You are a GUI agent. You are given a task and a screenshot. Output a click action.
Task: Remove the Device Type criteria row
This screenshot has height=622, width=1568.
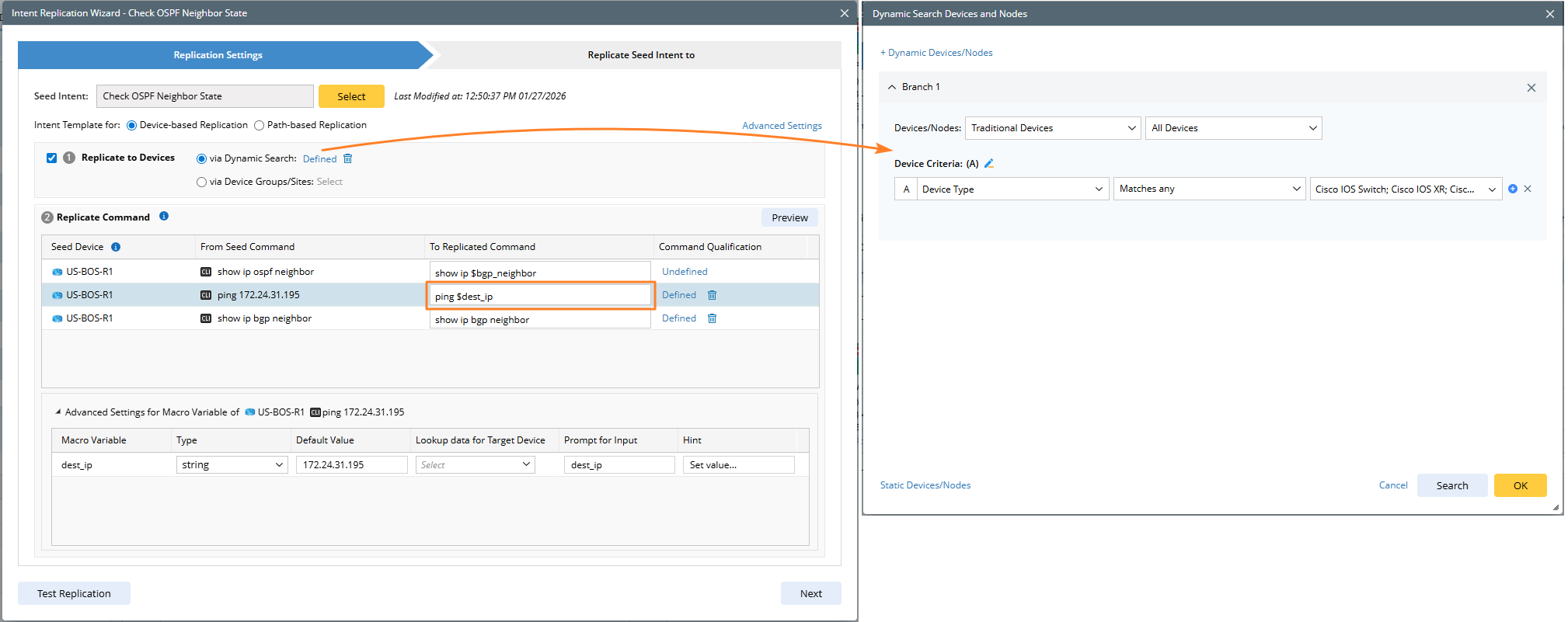click(1528, 189)
